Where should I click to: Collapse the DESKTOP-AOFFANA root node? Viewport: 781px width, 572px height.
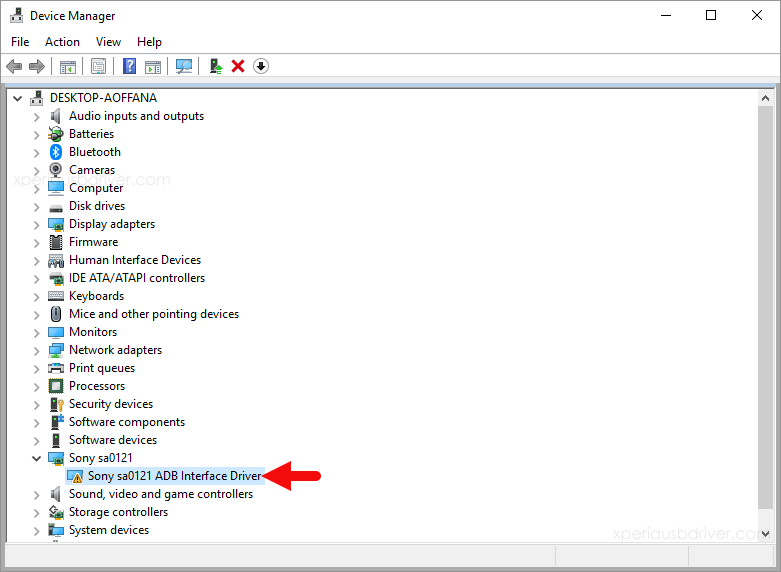pyautogui.click(x=17, y=98)
